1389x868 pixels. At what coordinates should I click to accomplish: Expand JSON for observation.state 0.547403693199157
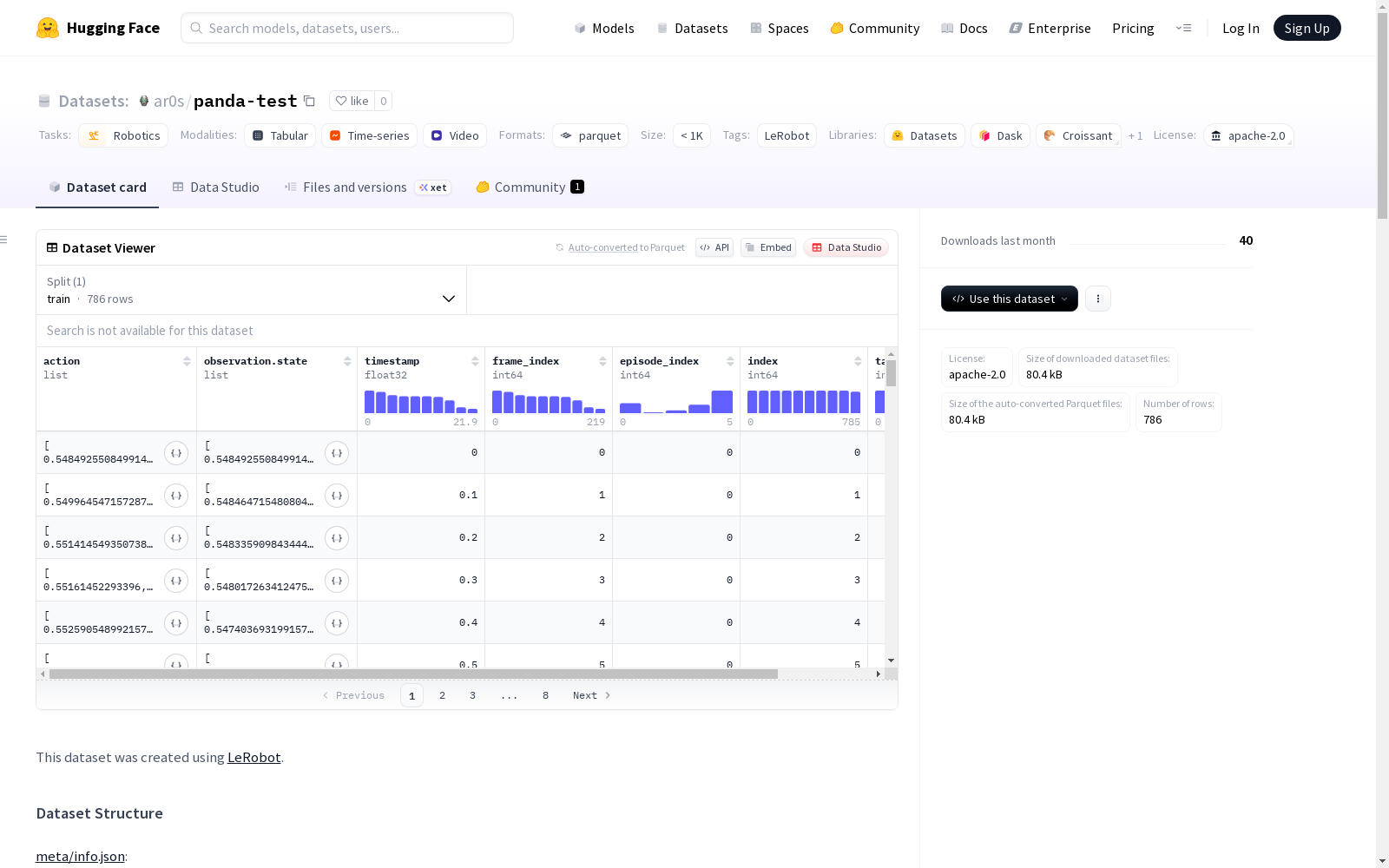pos(337,623)
